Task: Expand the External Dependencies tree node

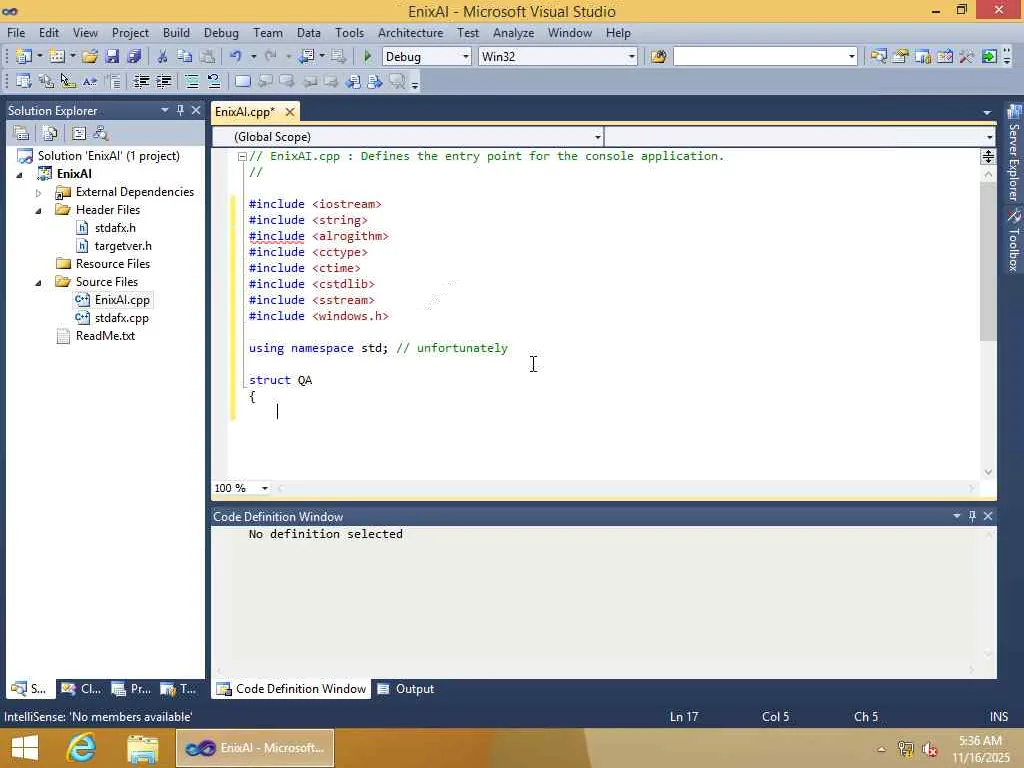Action: click(x=39, y=192)
